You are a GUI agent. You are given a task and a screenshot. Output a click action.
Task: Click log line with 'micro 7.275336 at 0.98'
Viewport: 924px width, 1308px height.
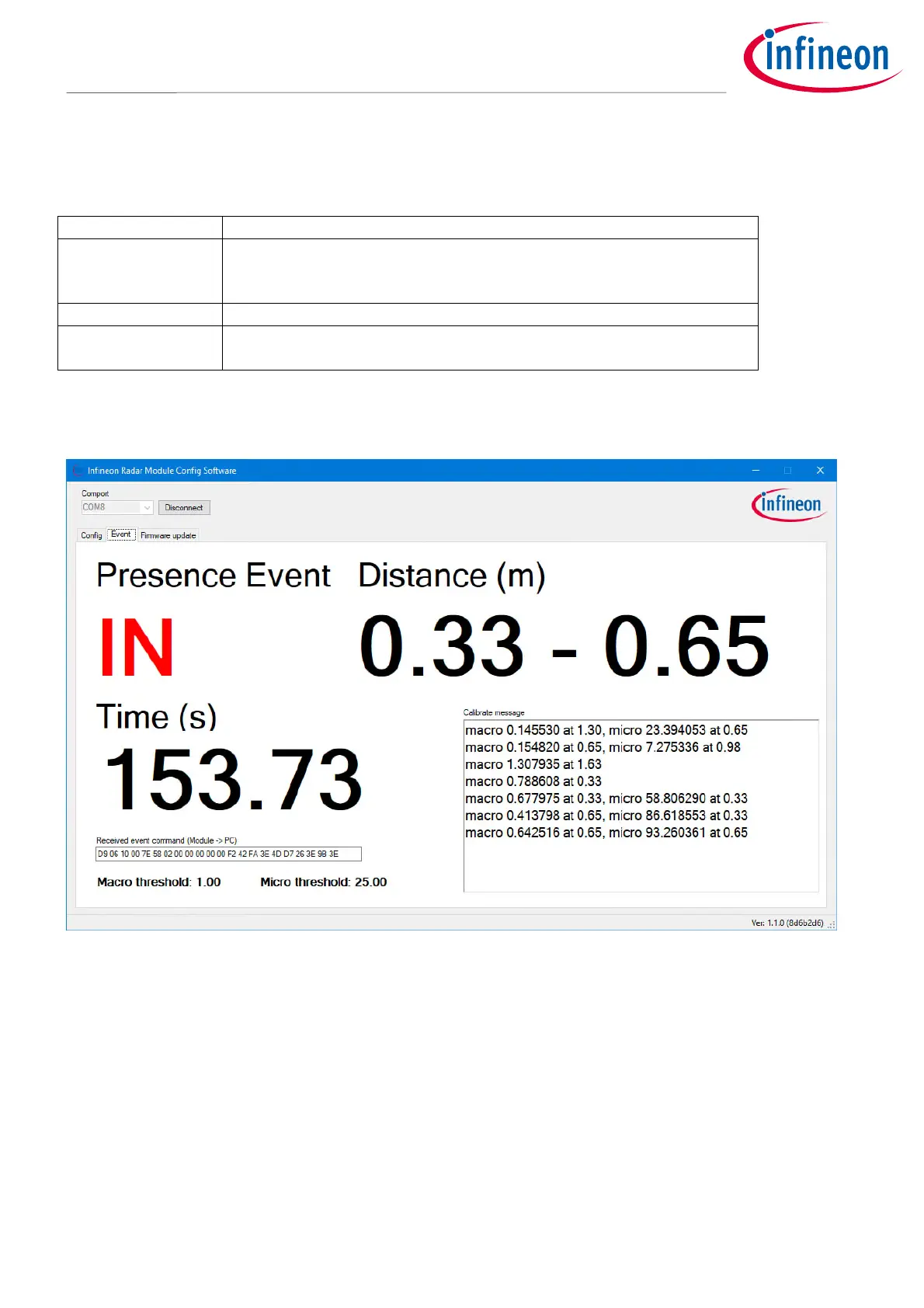pos(603,747)
